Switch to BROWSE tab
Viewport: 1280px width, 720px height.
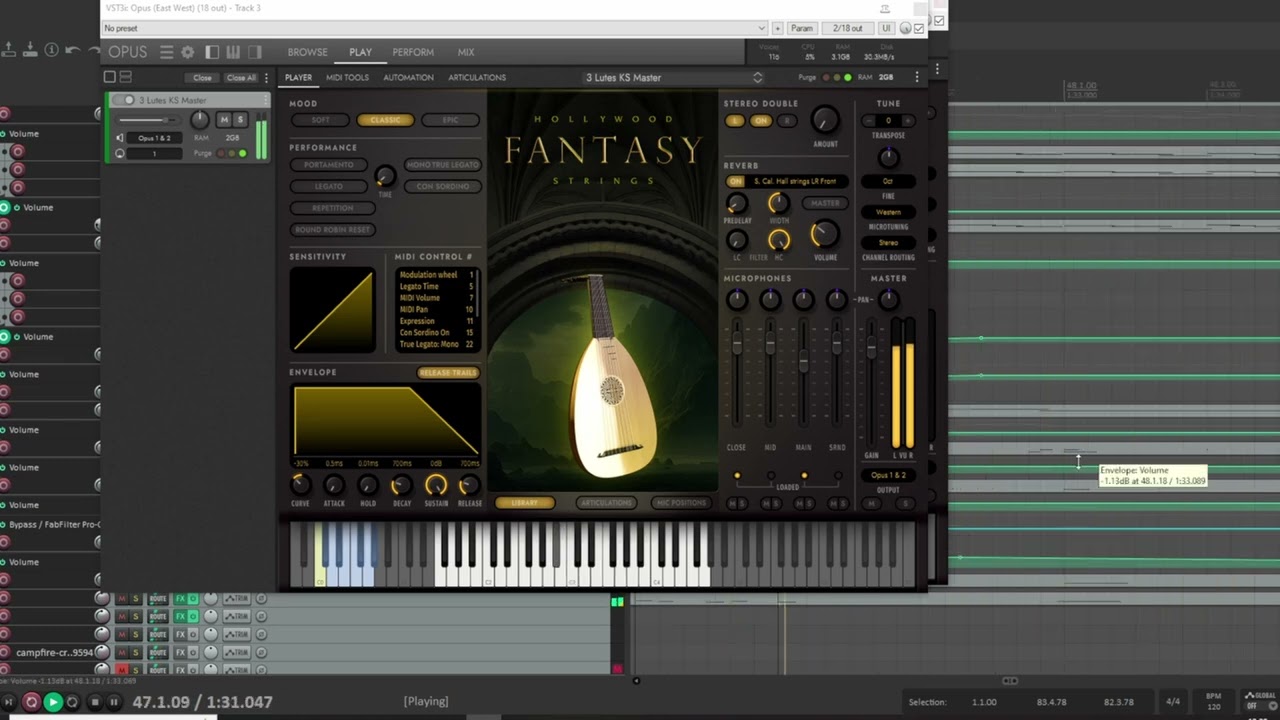(x=307, y=52)
